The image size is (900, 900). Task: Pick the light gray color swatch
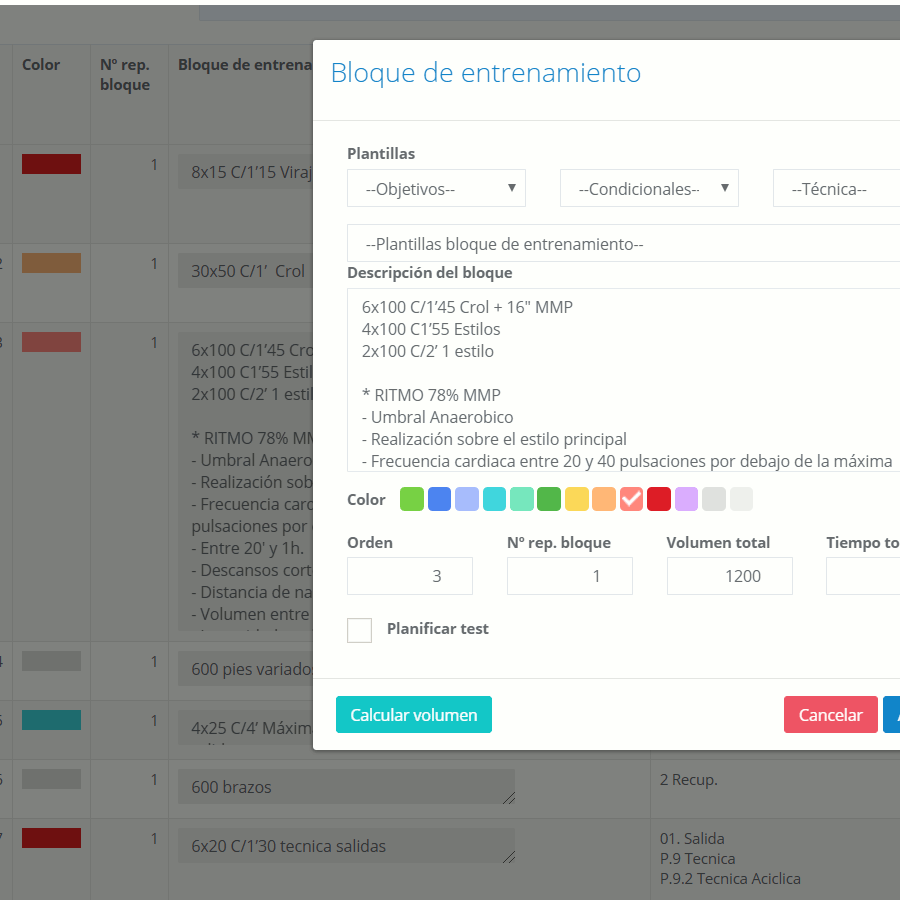(x=714, y=499)
